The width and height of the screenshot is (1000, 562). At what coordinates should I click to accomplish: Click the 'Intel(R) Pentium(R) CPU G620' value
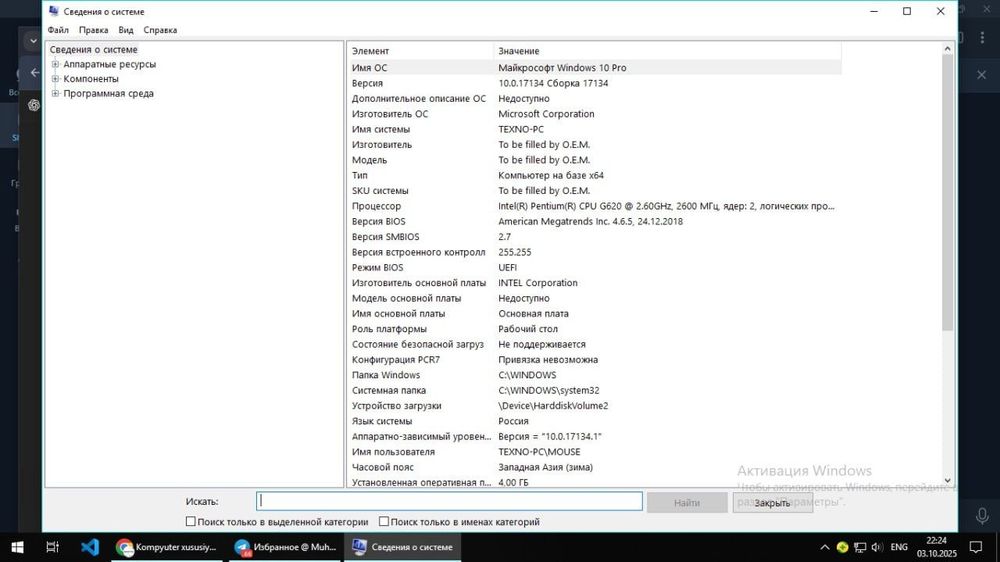666,206
